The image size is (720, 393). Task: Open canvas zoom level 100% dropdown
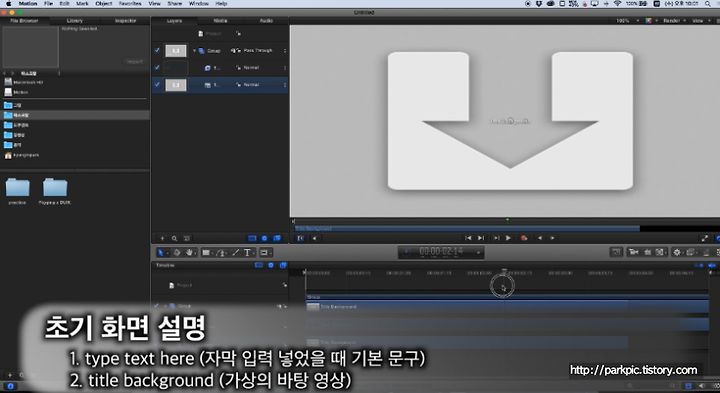[627, 21]
